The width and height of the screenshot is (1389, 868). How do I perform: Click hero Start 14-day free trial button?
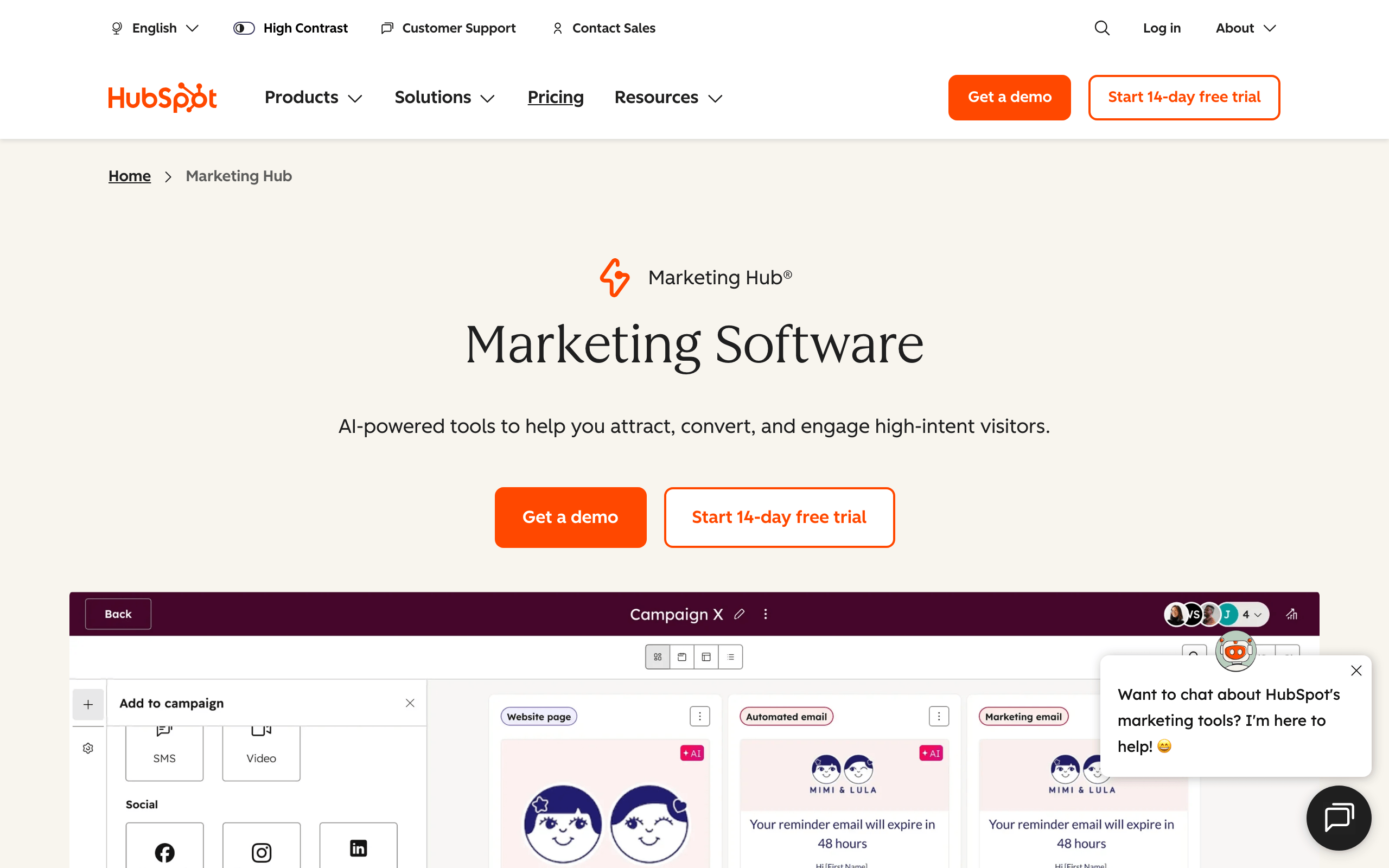coord(779,517)
